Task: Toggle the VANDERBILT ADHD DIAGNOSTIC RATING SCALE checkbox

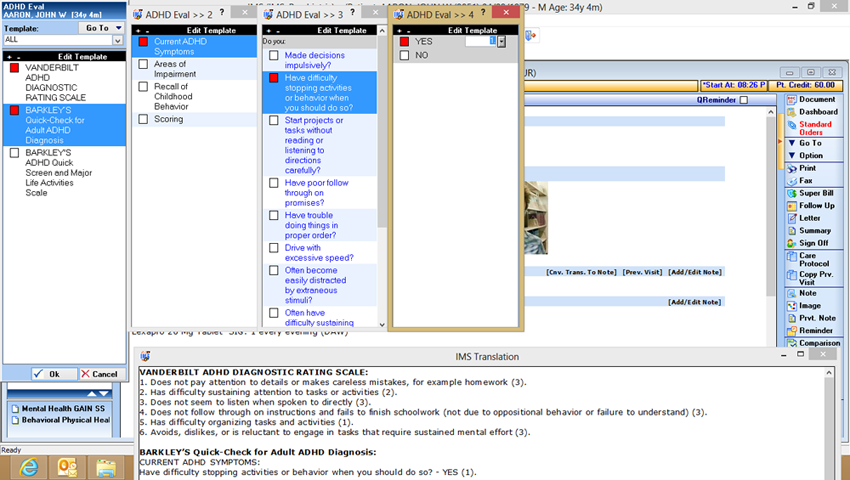Action: (x=15, y=68)
